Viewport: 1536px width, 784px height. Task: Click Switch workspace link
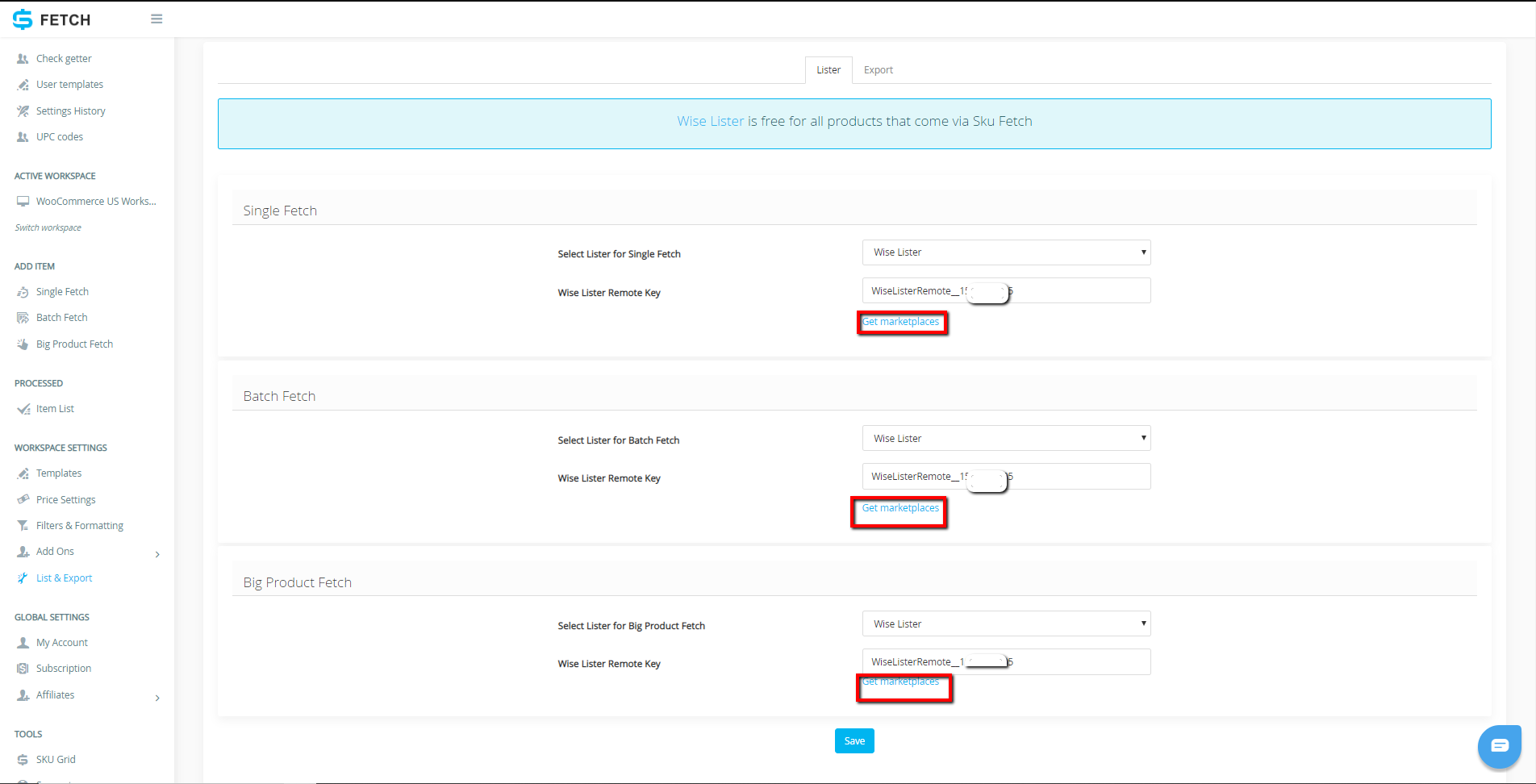pos(48,227)
